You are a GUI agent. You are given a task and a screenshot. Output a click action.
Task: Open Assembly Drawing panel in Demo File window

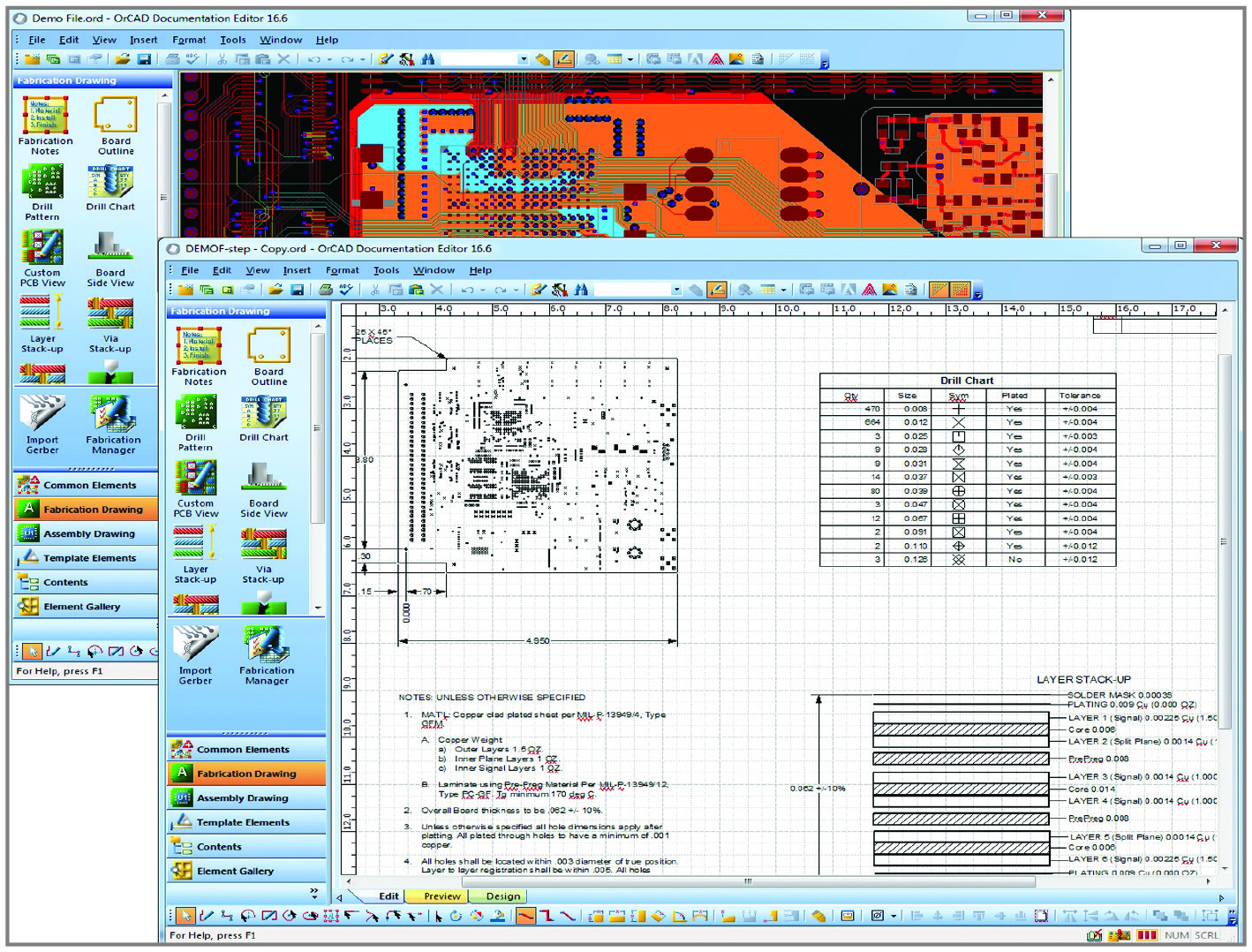point(86,533)
